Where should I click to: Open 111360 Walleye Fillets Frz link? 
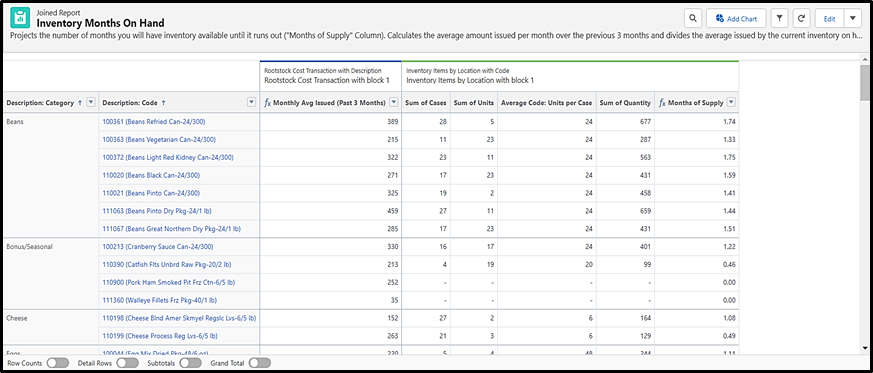coord(159,300)
